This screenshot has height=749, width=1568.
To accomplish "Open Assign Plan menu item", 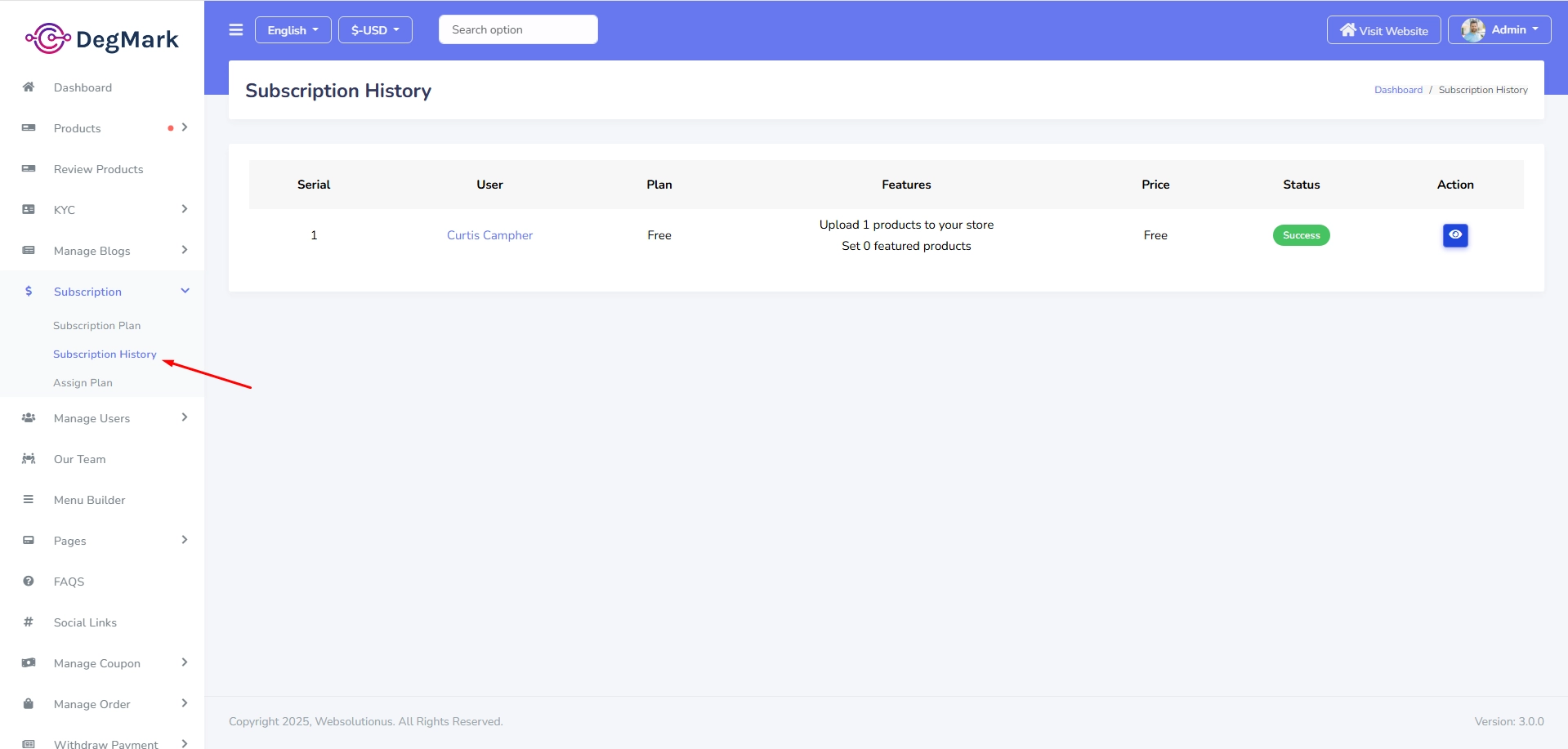I will point(83,383).
